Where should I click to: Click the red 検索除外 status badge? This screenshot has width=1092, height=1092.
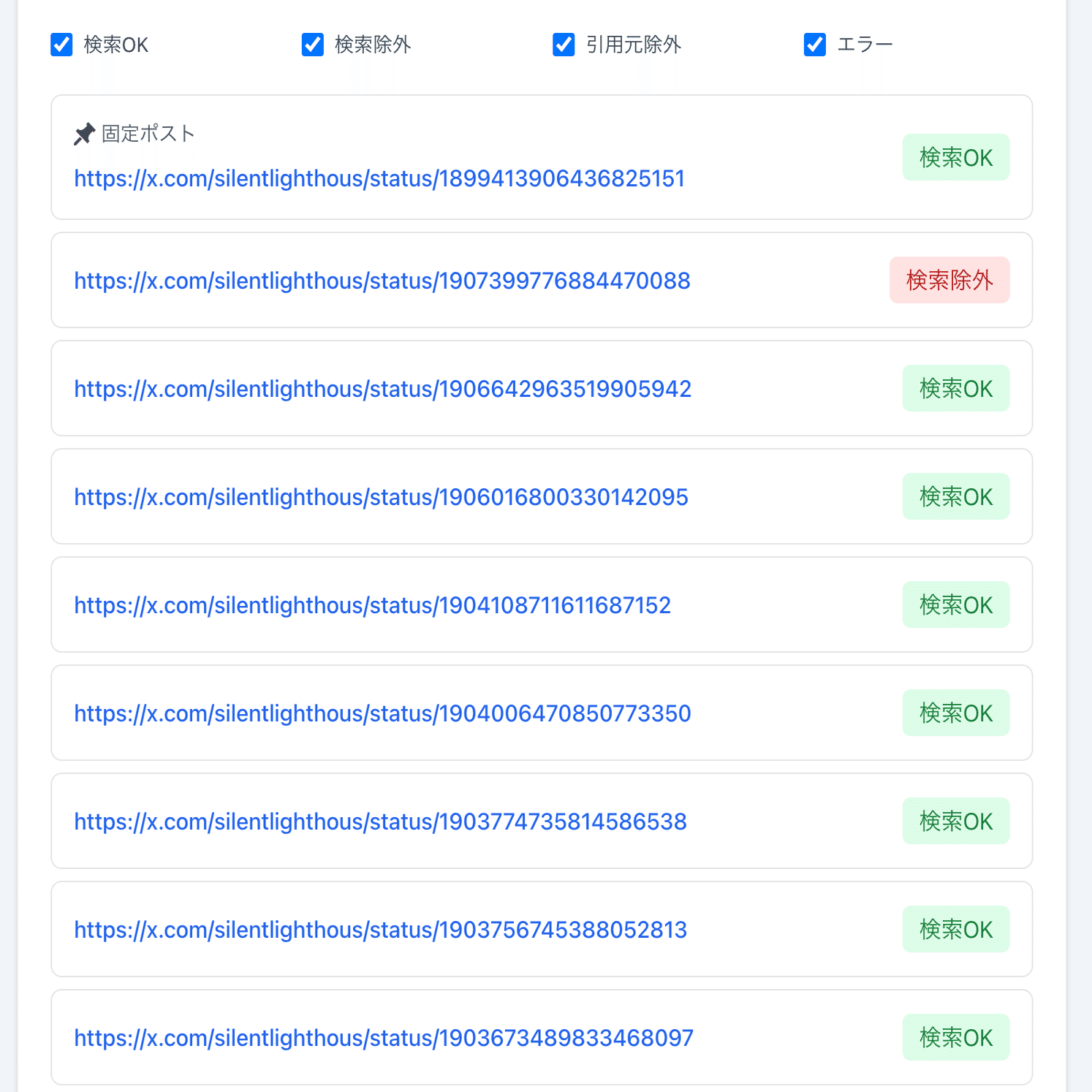click(x=949, y=280)
